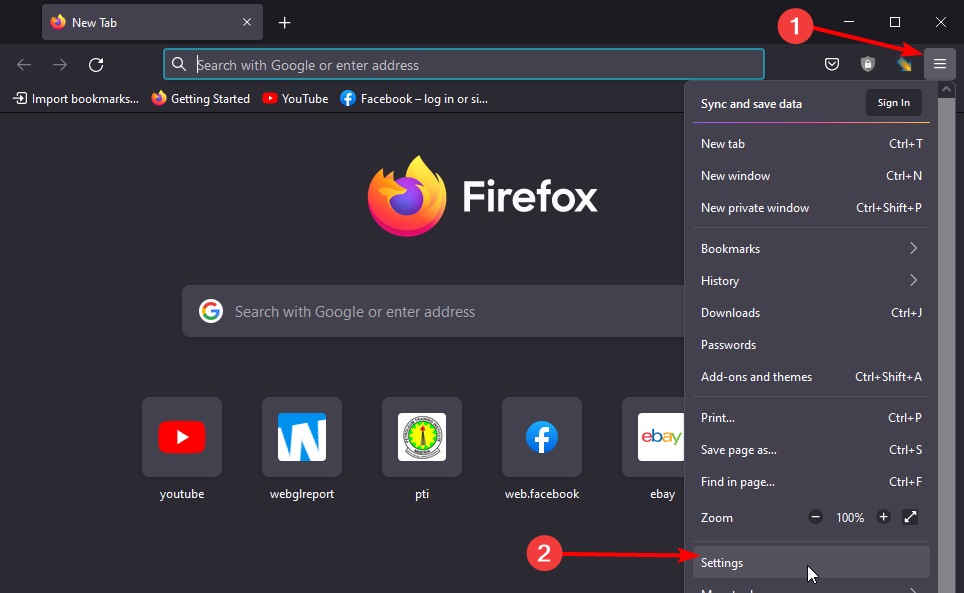Click Sync and save data

[751, 104]
